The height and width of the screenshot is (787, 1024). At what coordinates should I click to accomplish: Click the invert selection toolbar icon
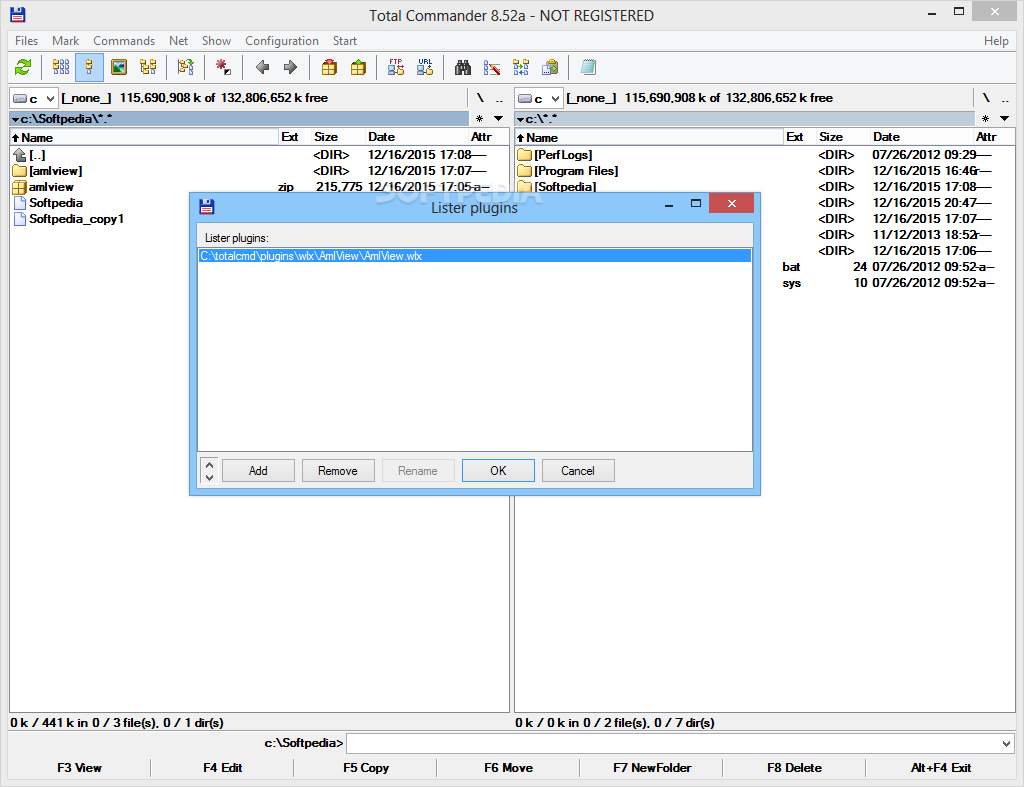coord(185,67)
